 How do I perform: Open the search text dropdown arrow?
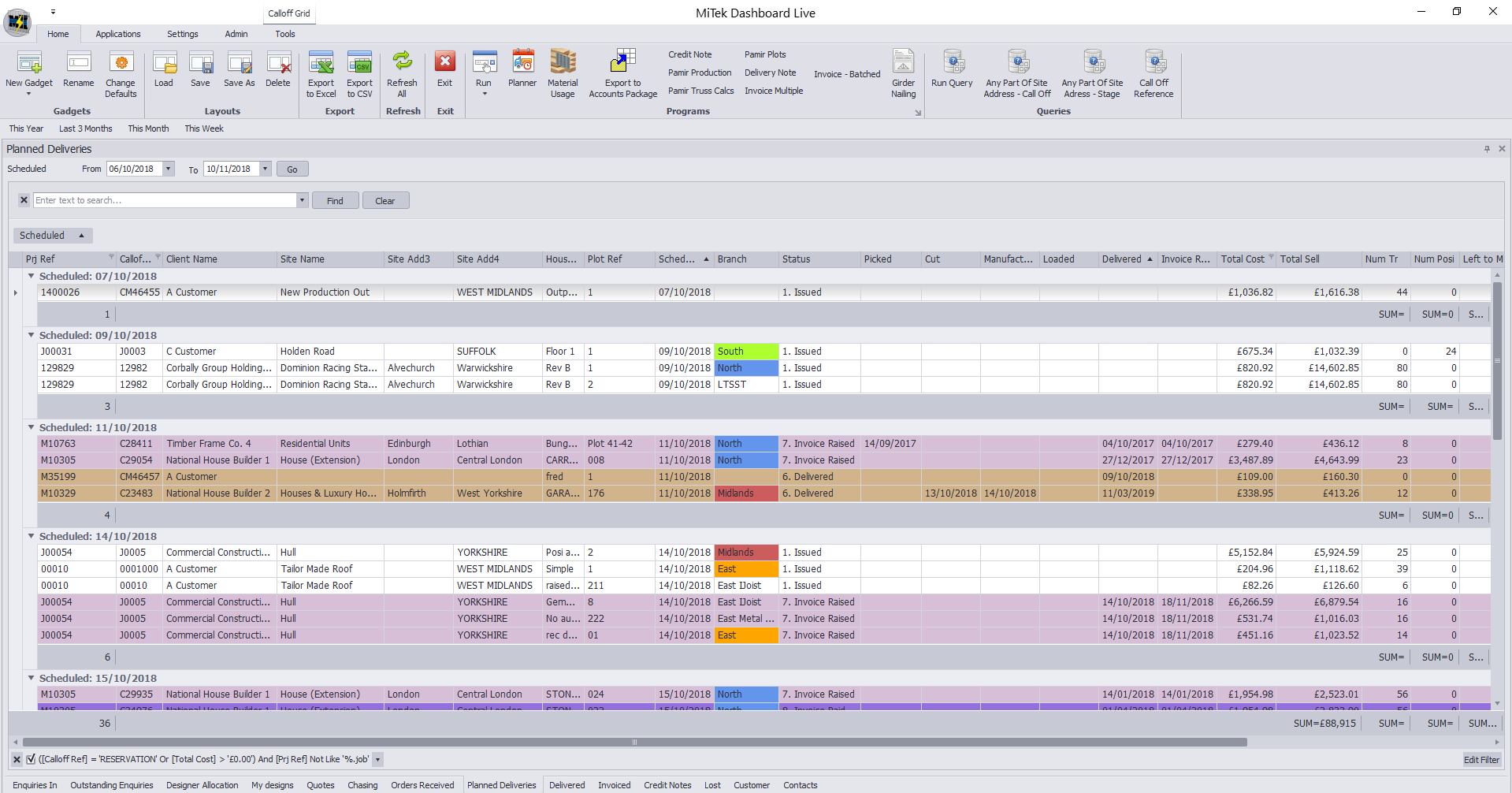pyautogui.click(x=302, y=200)
